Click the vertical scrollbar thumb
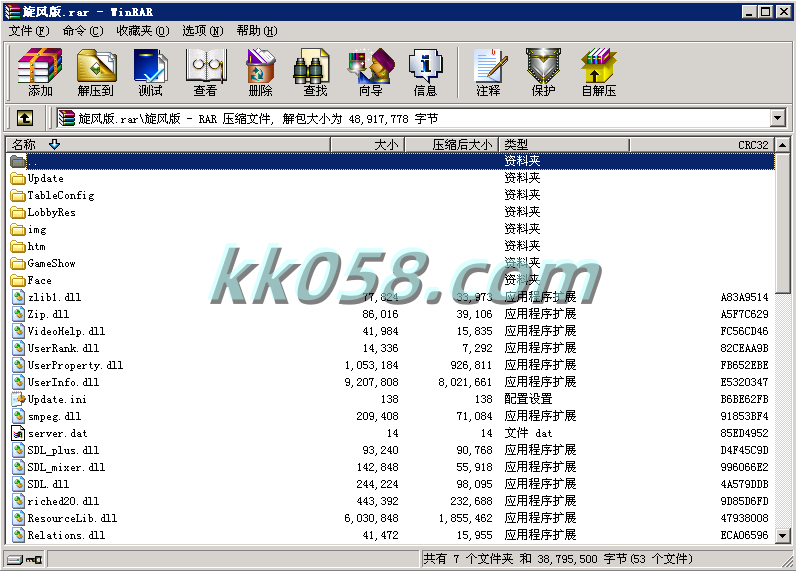This screenshot has height=571, width=796. click(x=782, y=222)
